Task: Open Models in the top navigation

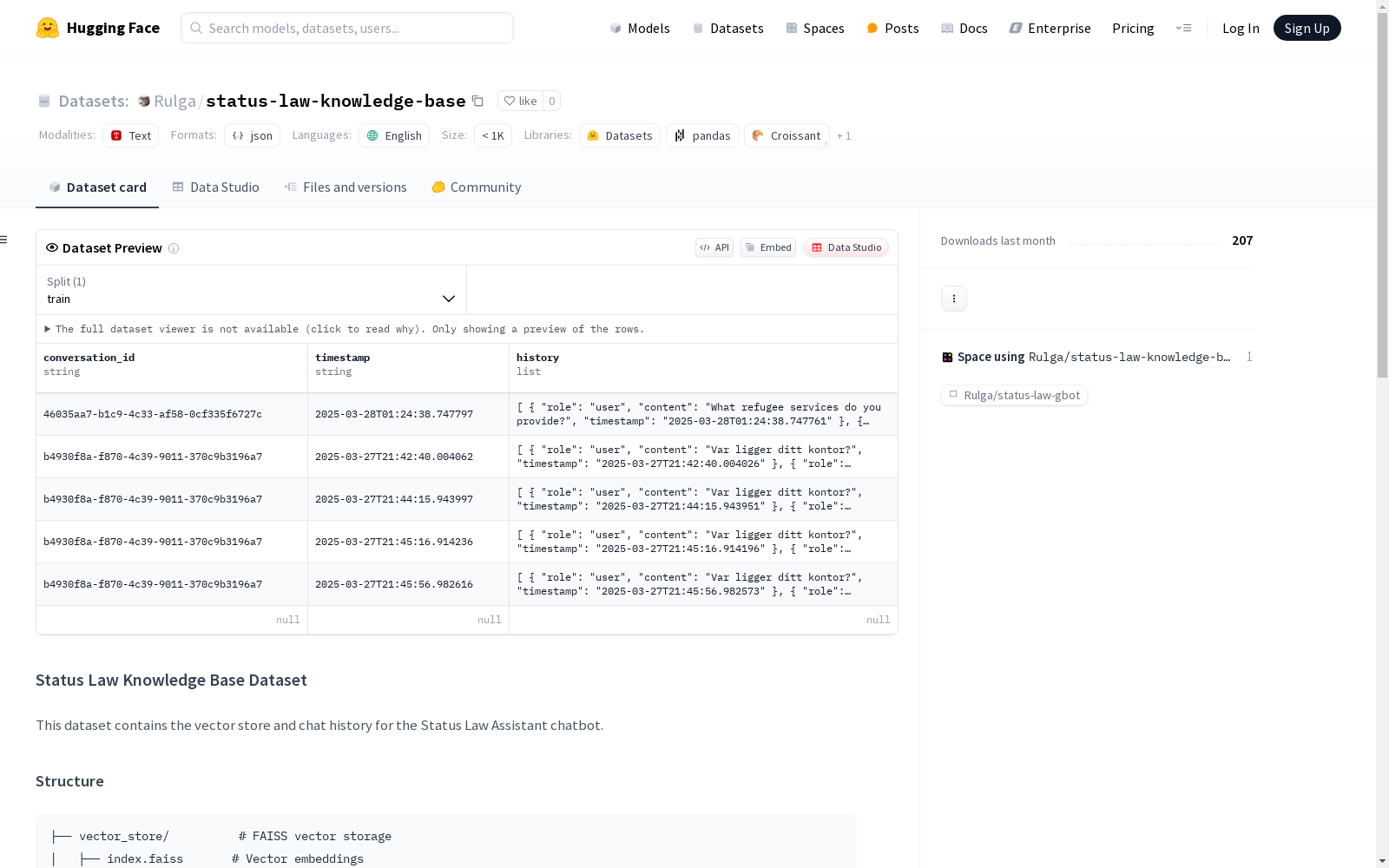Action: coord(640,28)
